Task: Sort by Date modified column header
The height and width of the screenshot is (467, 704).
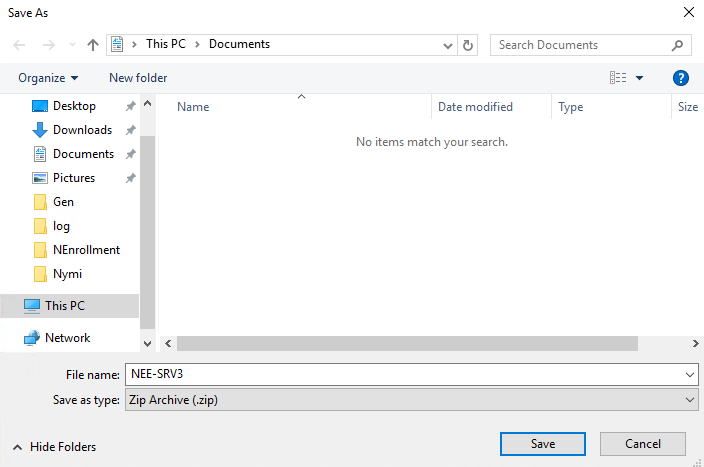Action: (x=475, y=107)
